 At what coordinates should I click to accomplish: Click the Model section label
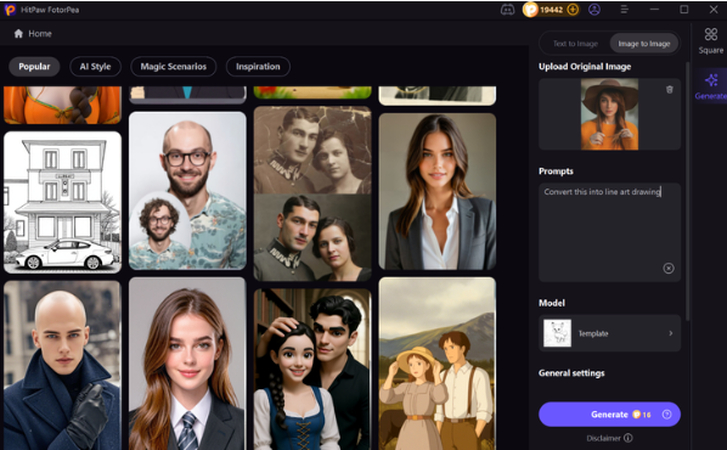[x=552, y=303]
